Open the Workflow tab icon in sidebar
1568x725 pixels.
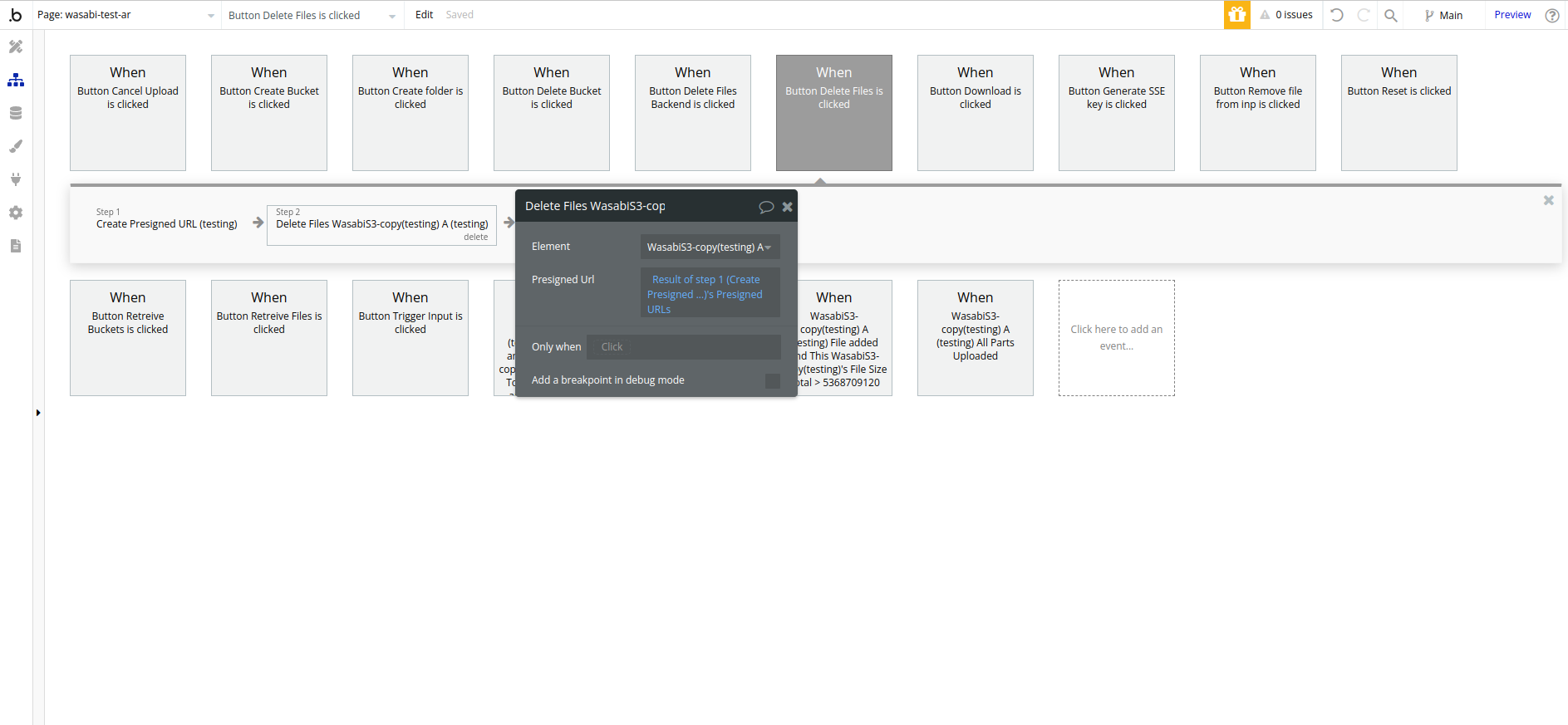coord(16,81)
